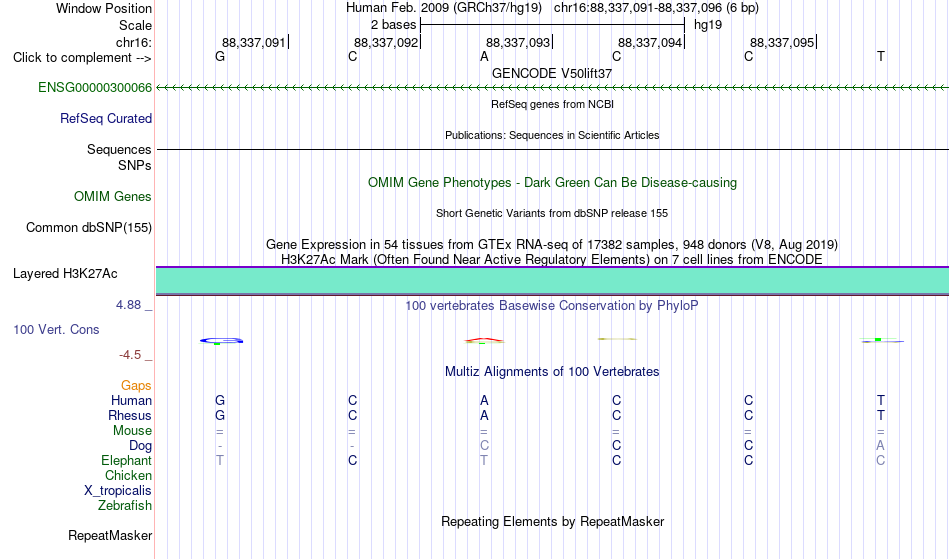Select the Zebrafish species row label
The height and width of the screenshot is (559, 950).
tap(125, 506)
